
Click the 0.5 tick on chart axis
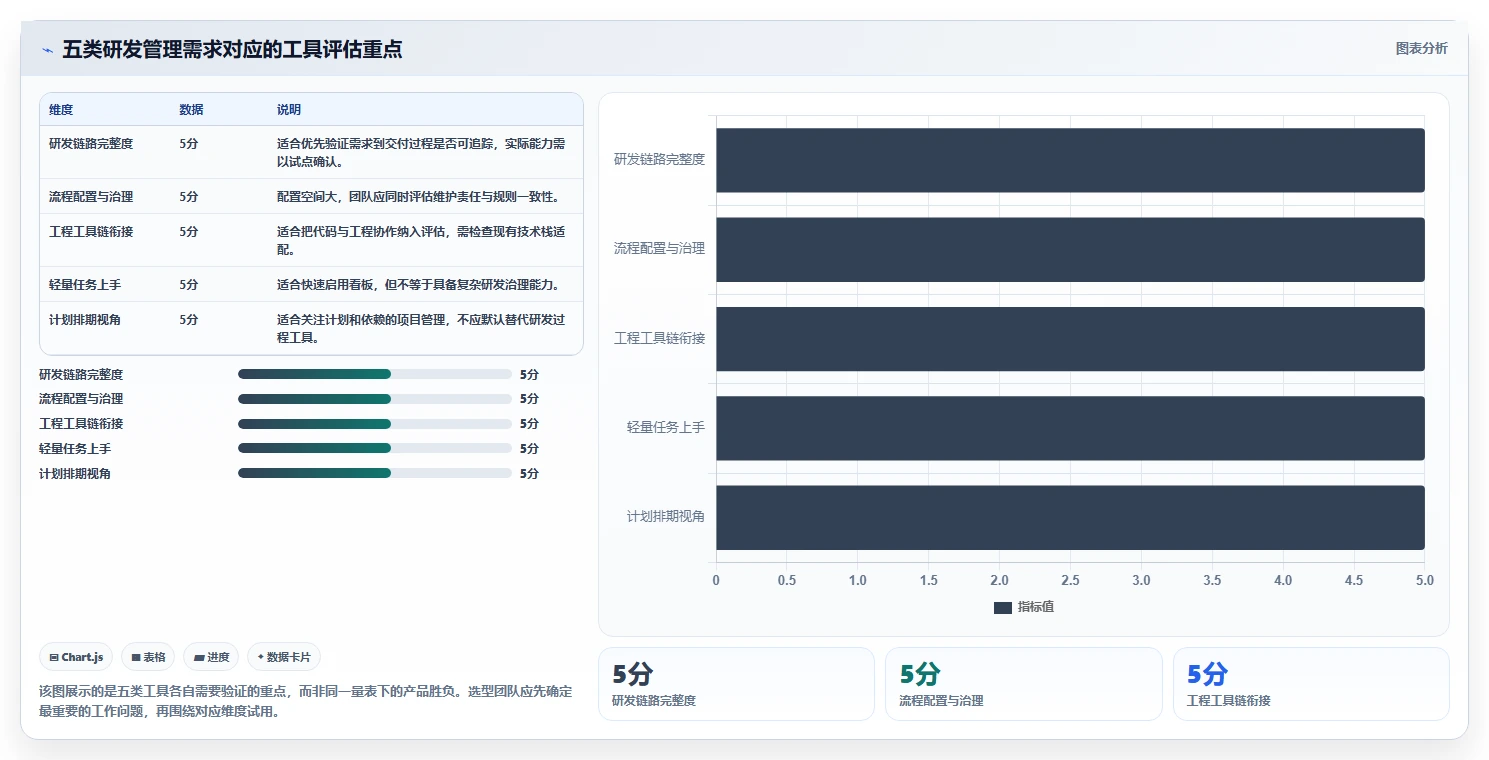coord(787,581)
